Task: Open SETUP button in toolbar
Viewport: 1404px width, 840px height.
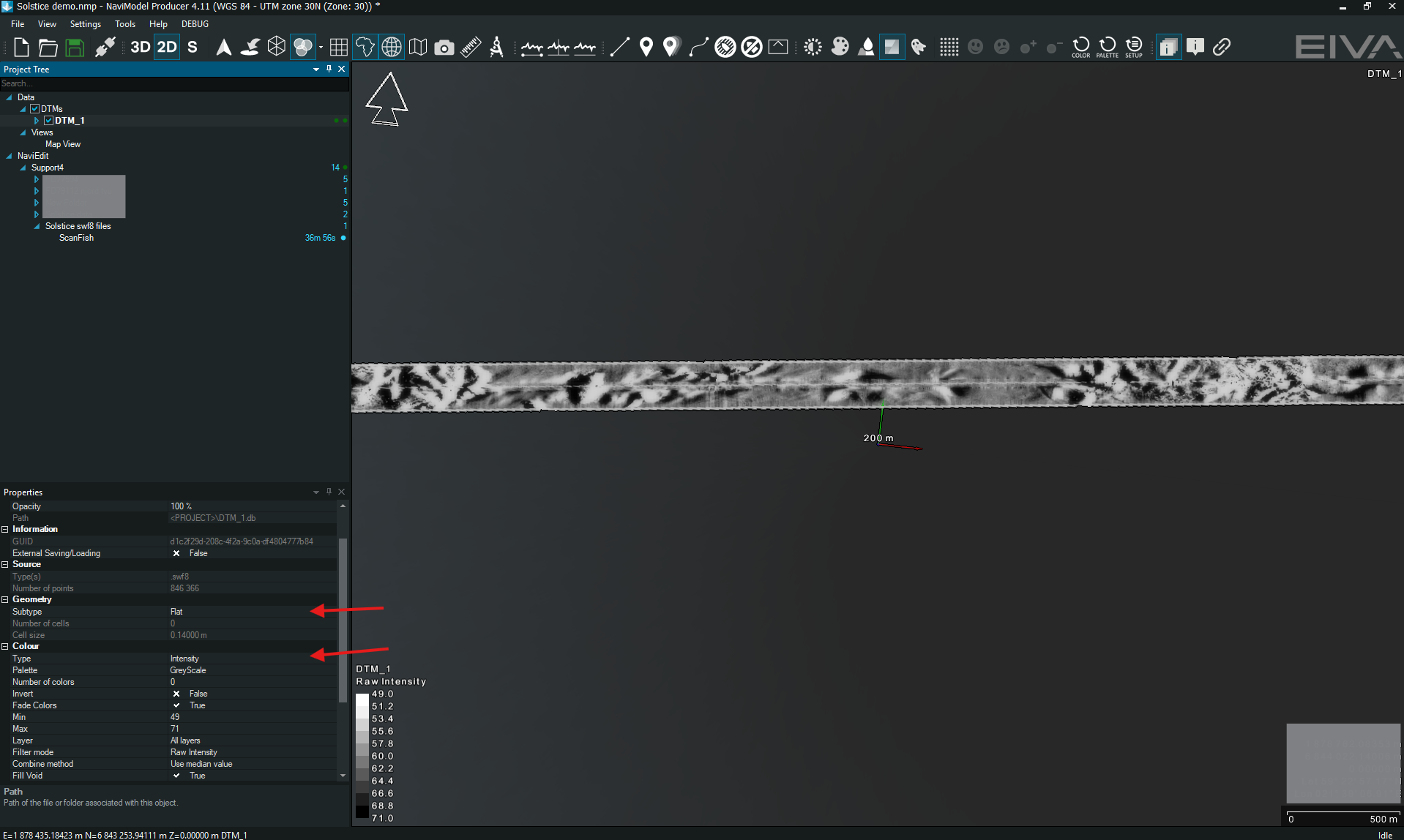Action: pyautogui.click(x=1134, y=48)
